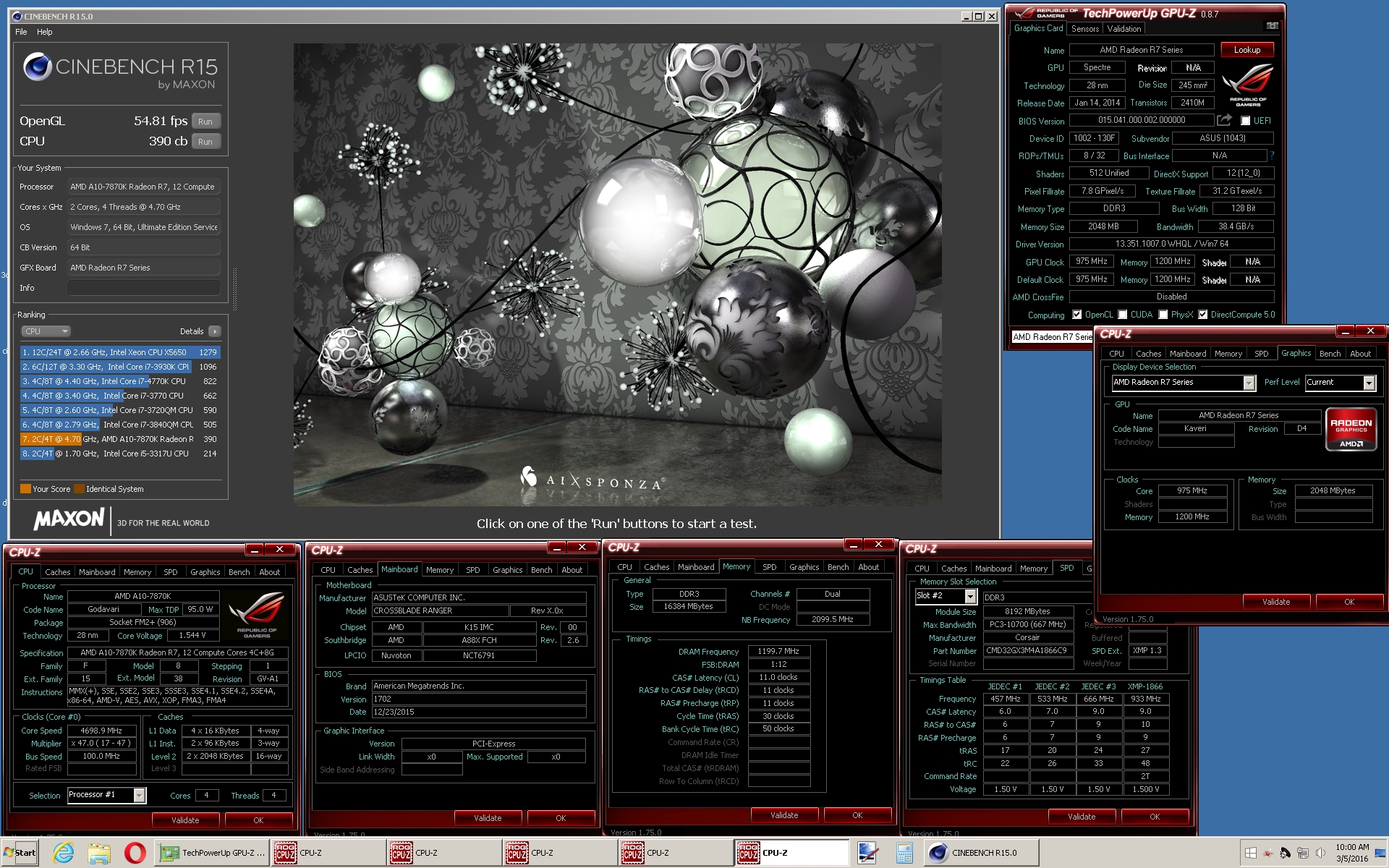Toggle the OpenCL checkbox in GPU-Z
This screenshot has height=868, width=1389.
(1076, 315)
